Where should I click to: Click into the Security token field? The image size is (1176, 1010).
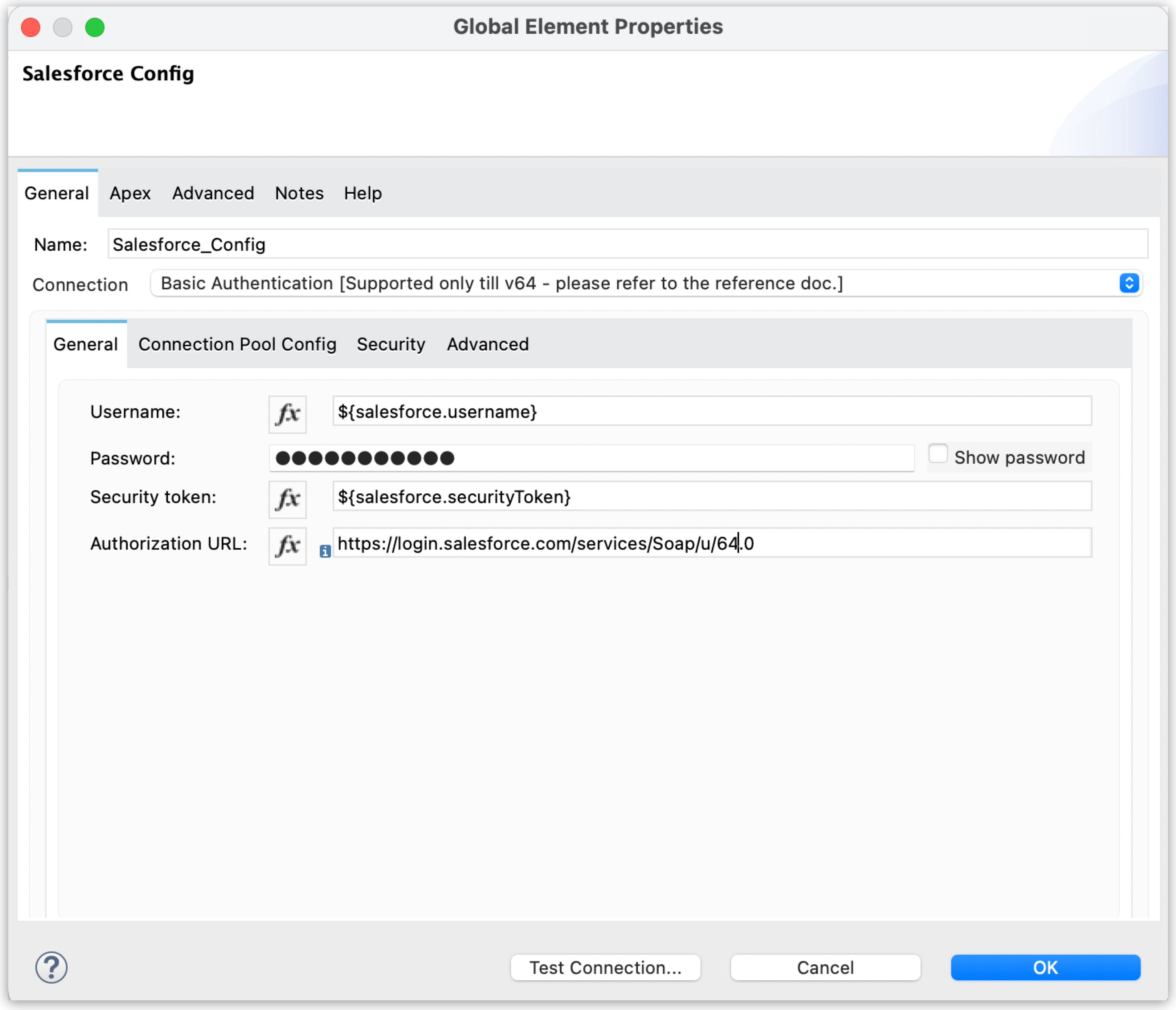click(712, 496)
